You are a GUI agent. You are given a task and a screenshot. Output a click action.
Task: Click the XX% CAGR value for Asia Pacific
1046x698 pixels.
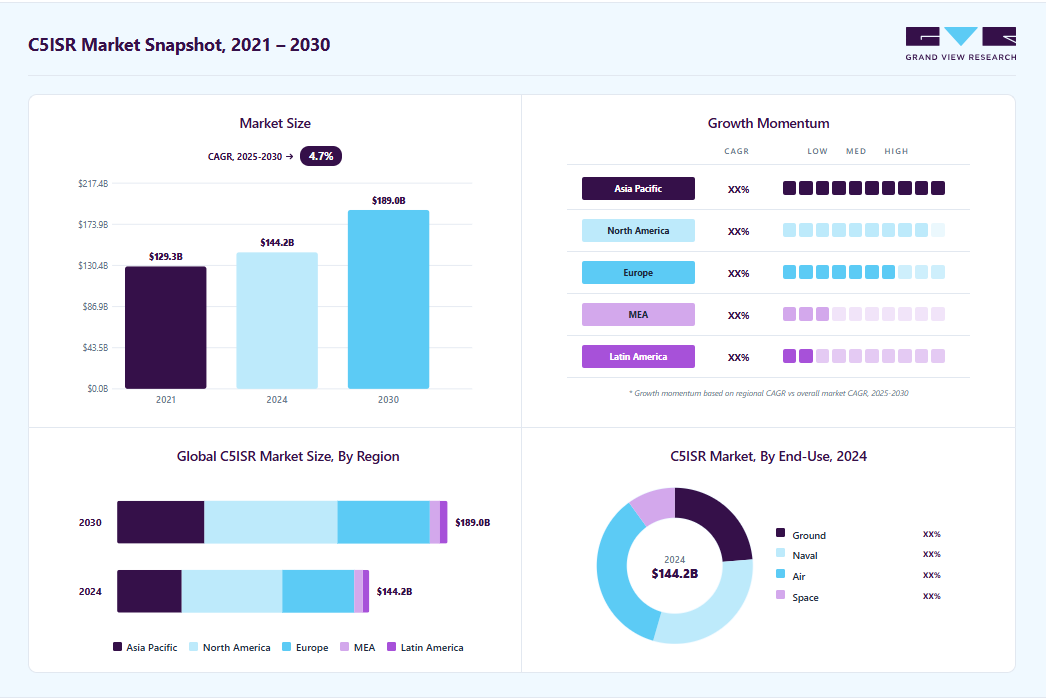coord(738,190)
